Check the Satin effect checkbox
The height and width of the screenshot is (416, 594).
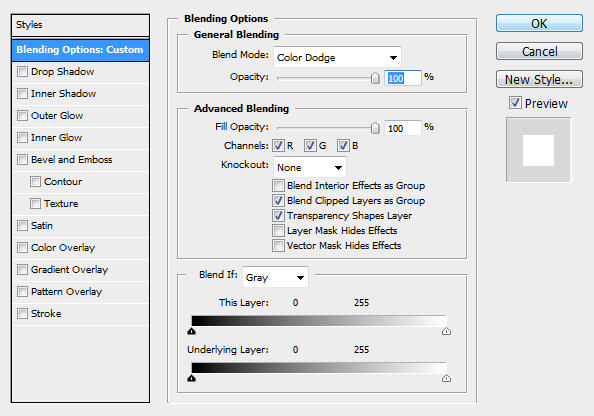coord(22,225)
